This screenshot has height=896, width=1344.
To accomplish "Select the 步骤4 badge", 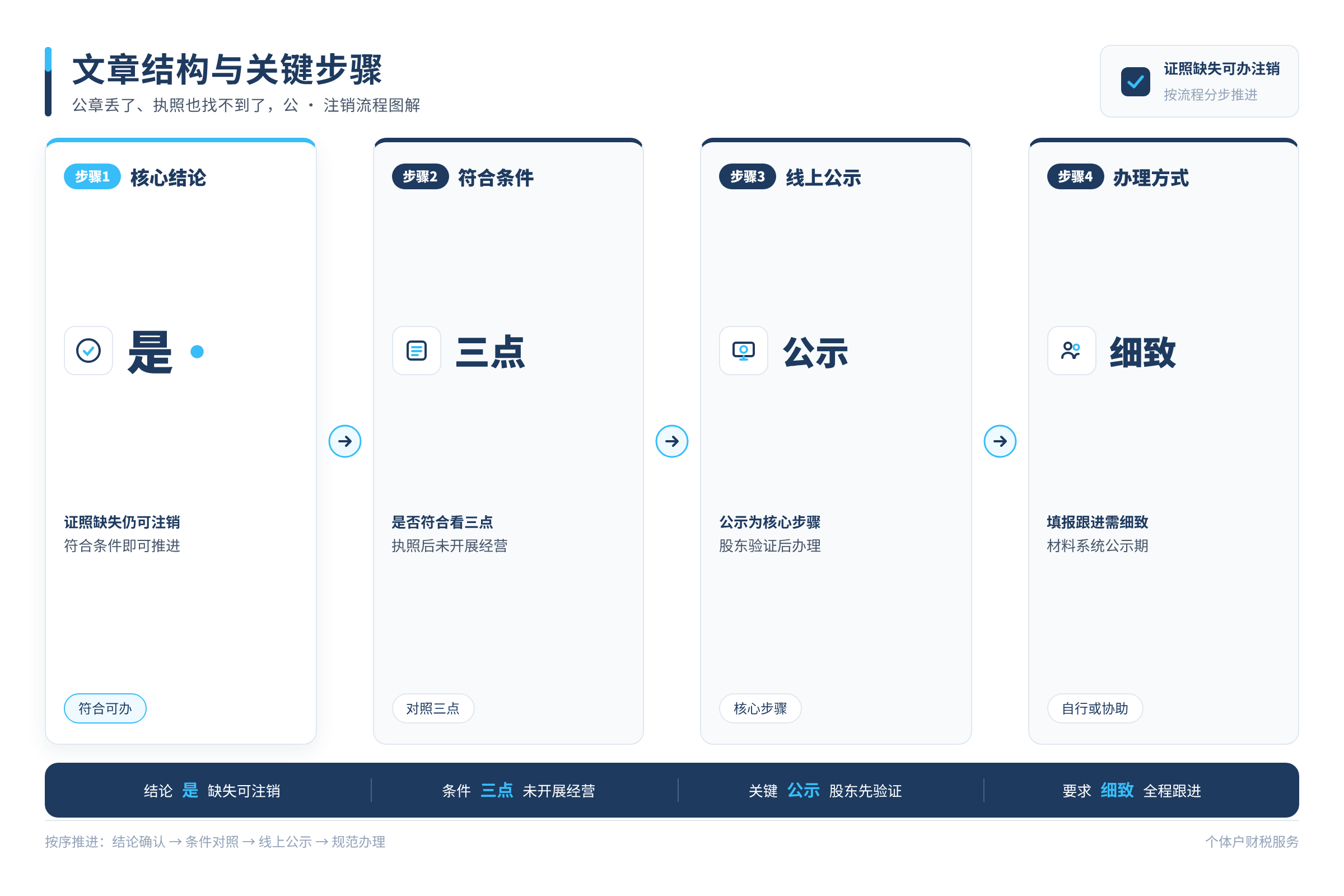I will pos(1075,176).
